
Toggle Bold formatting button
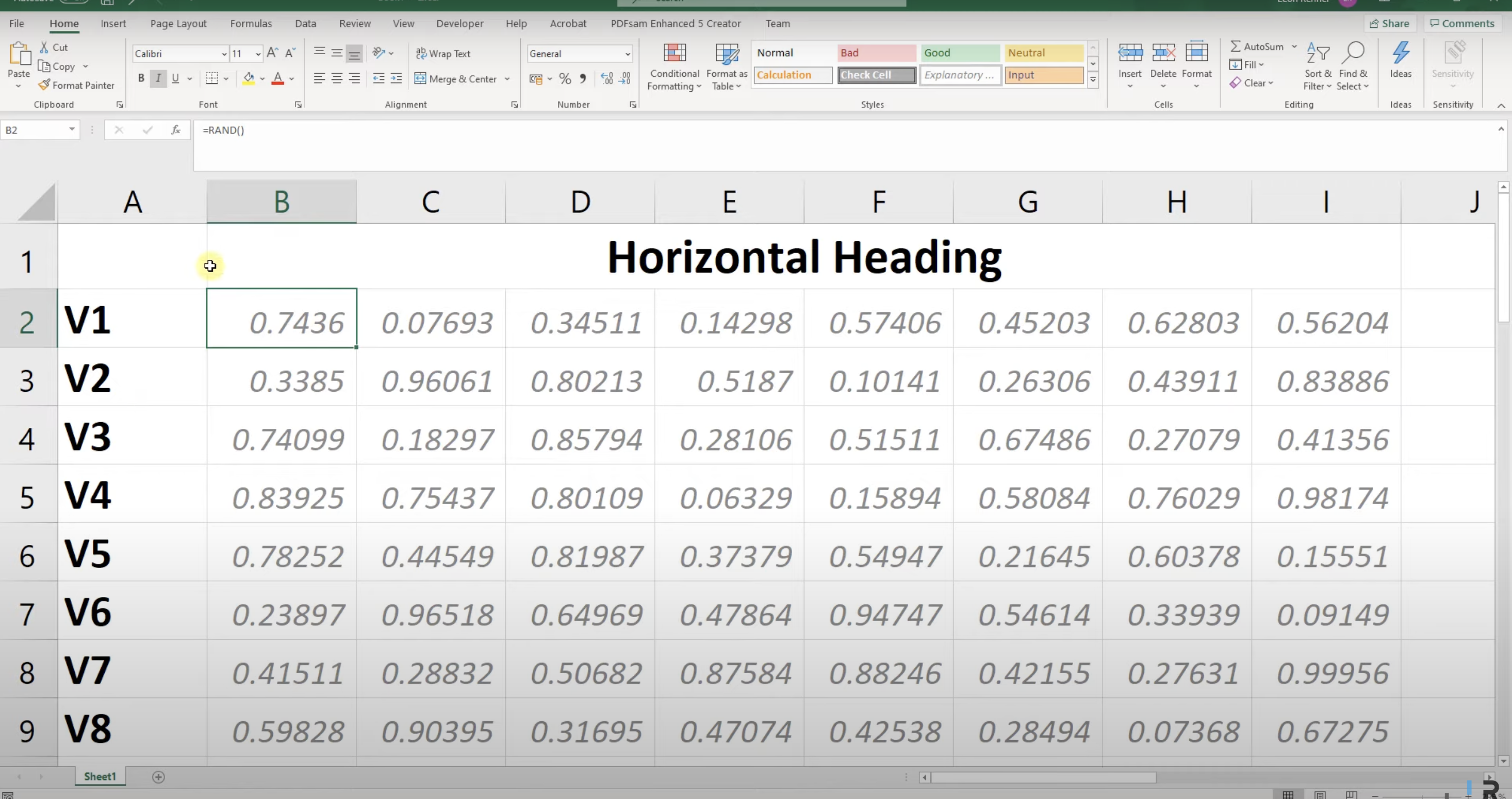(141, 78)
